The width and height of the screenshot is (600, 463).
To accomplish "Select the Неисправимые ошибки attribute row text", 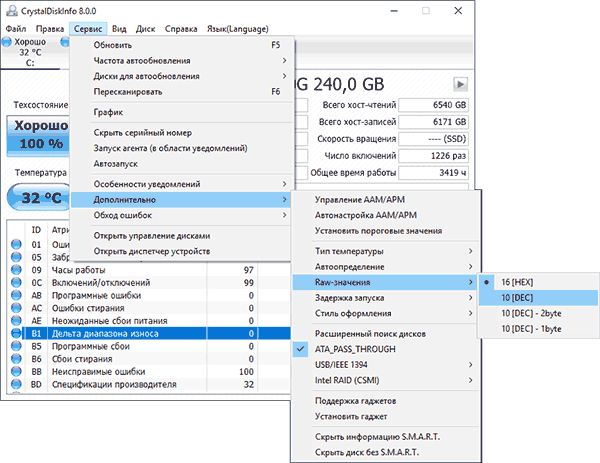I will 98,371.
